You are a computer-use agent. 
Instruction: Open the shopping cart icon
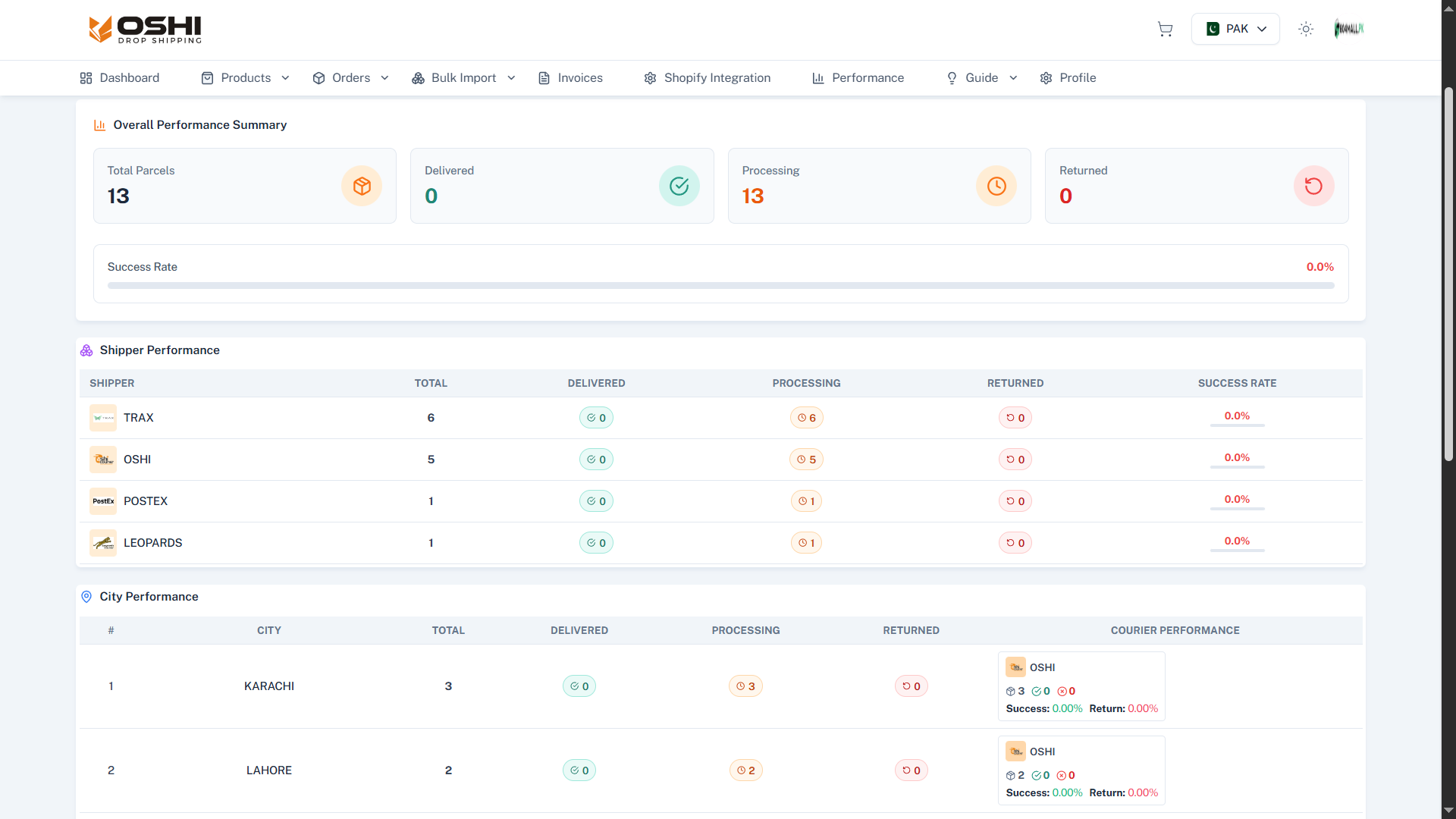point(1165,29)
